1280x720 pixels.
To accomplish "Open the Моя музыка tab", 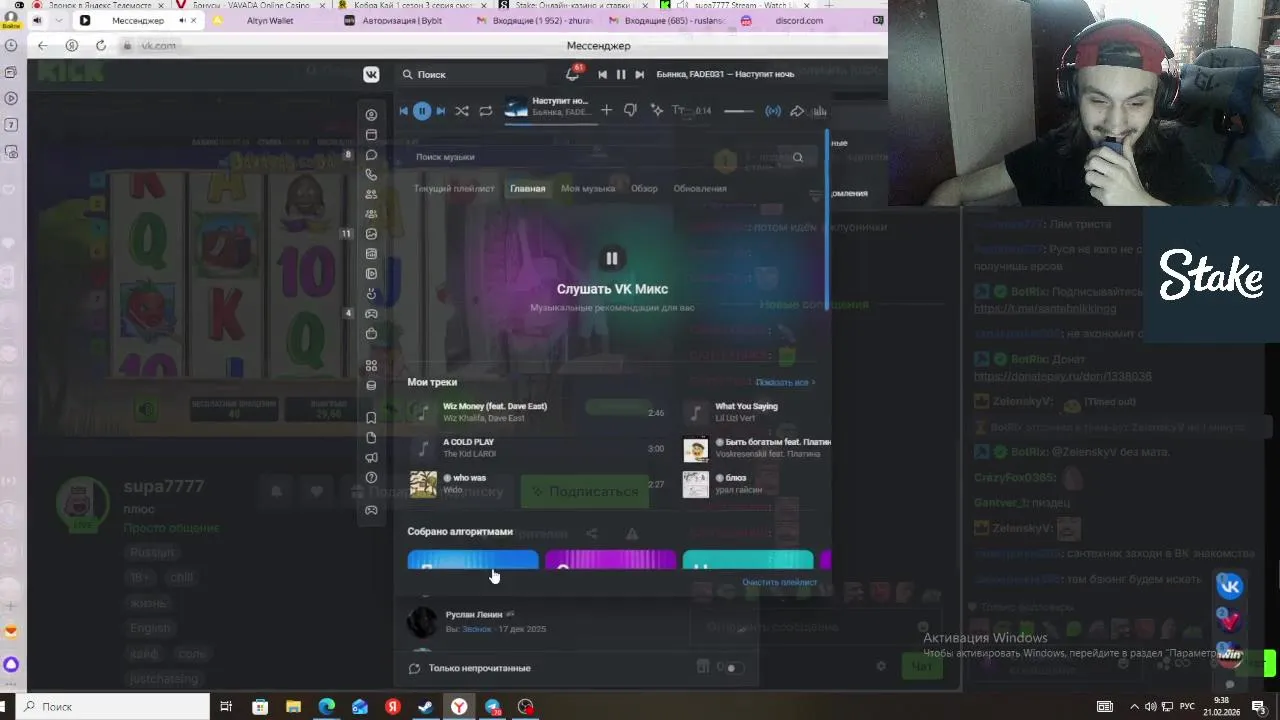I will (588, 188).
